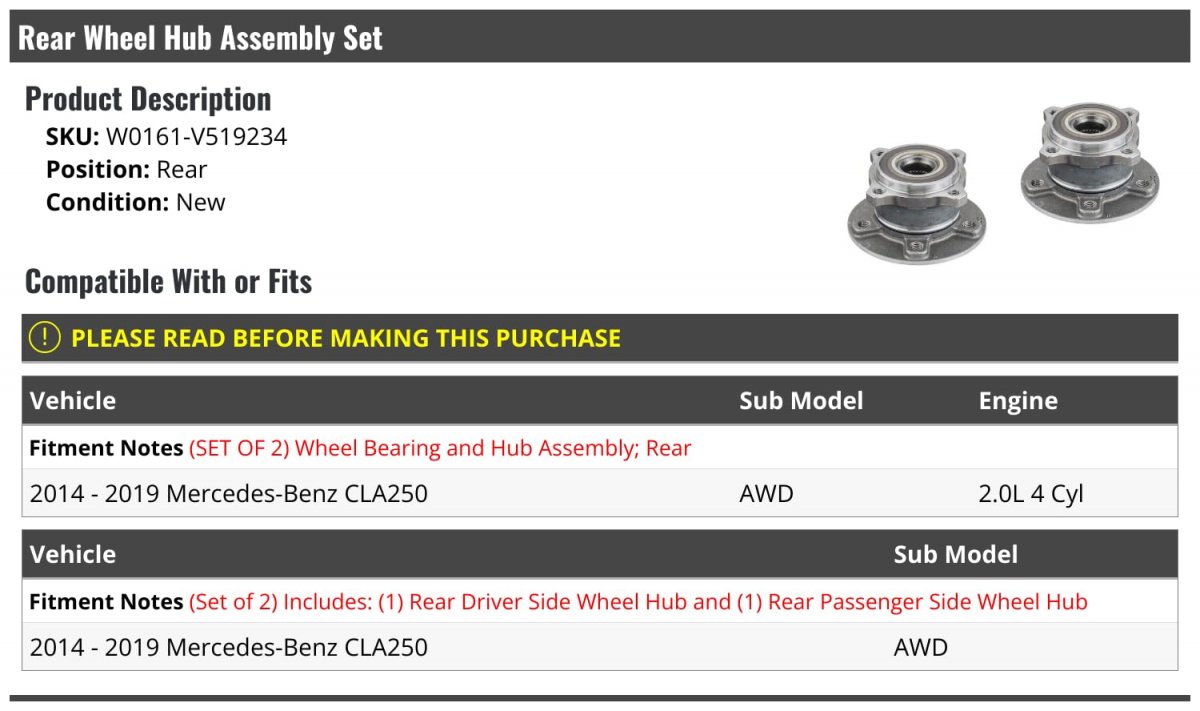Select the Product Description heading
This screenshot has height=711, width=1200.
click(148, 99)
